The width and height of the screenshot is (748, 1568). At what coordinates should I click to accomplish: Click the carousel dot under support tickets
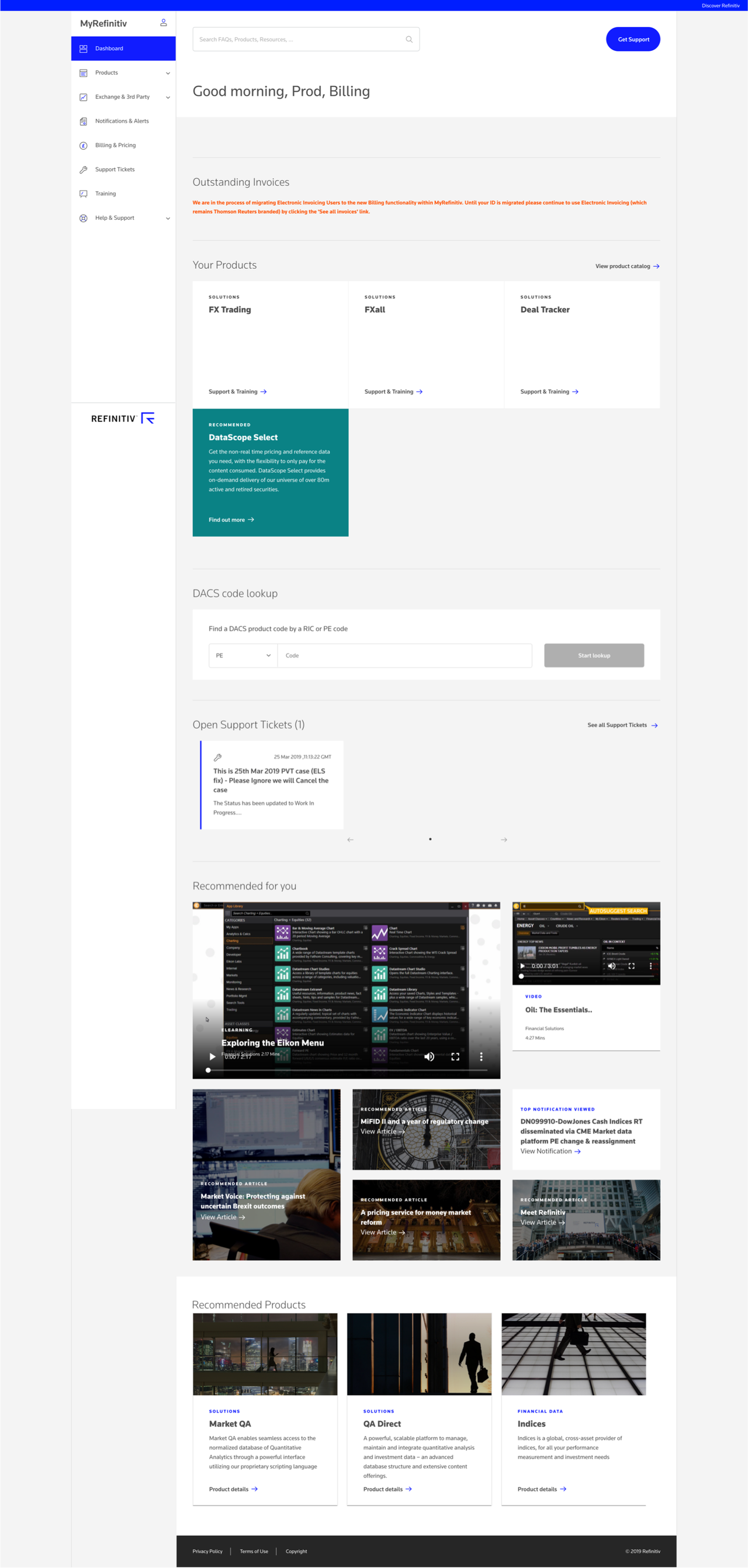point(430,839)
